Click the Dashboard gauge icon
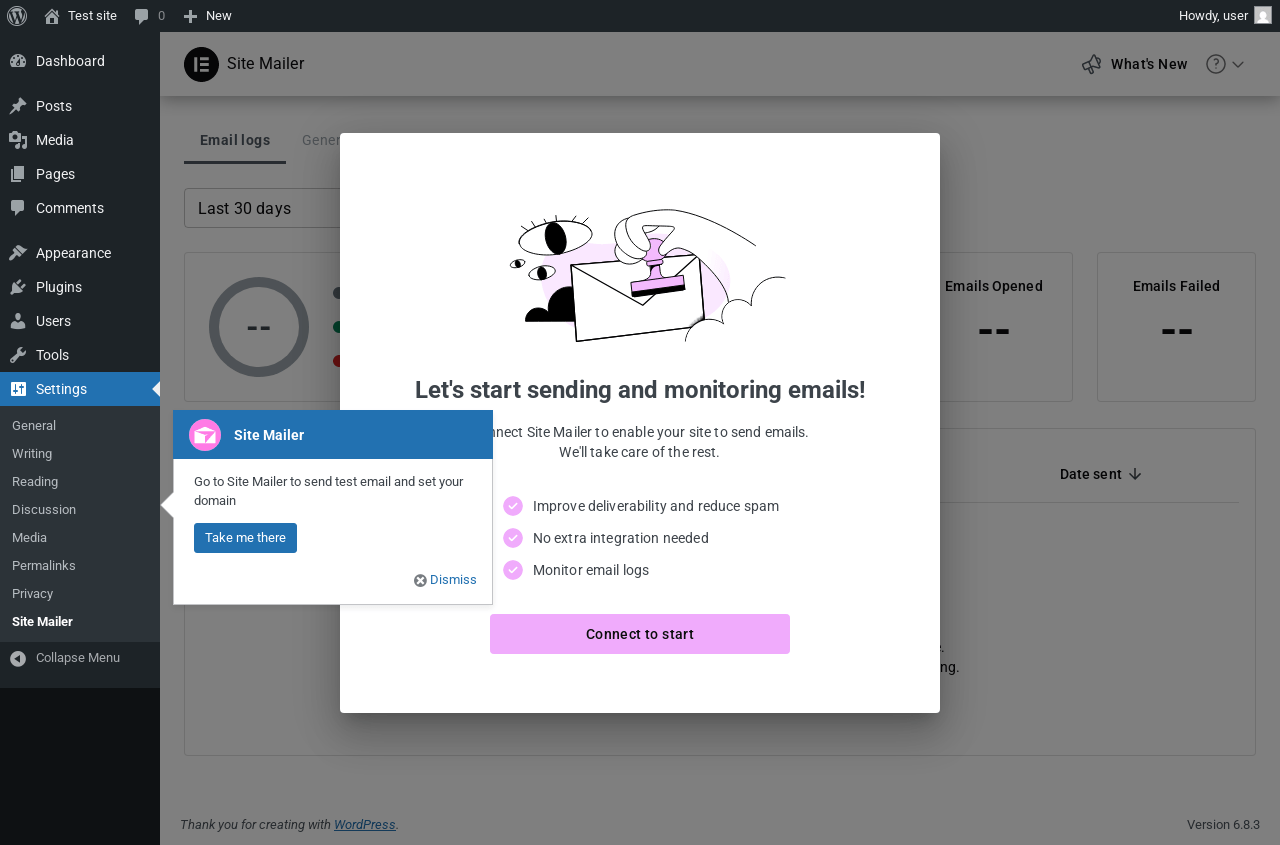Screen dimensions: 1280x845 18,61
